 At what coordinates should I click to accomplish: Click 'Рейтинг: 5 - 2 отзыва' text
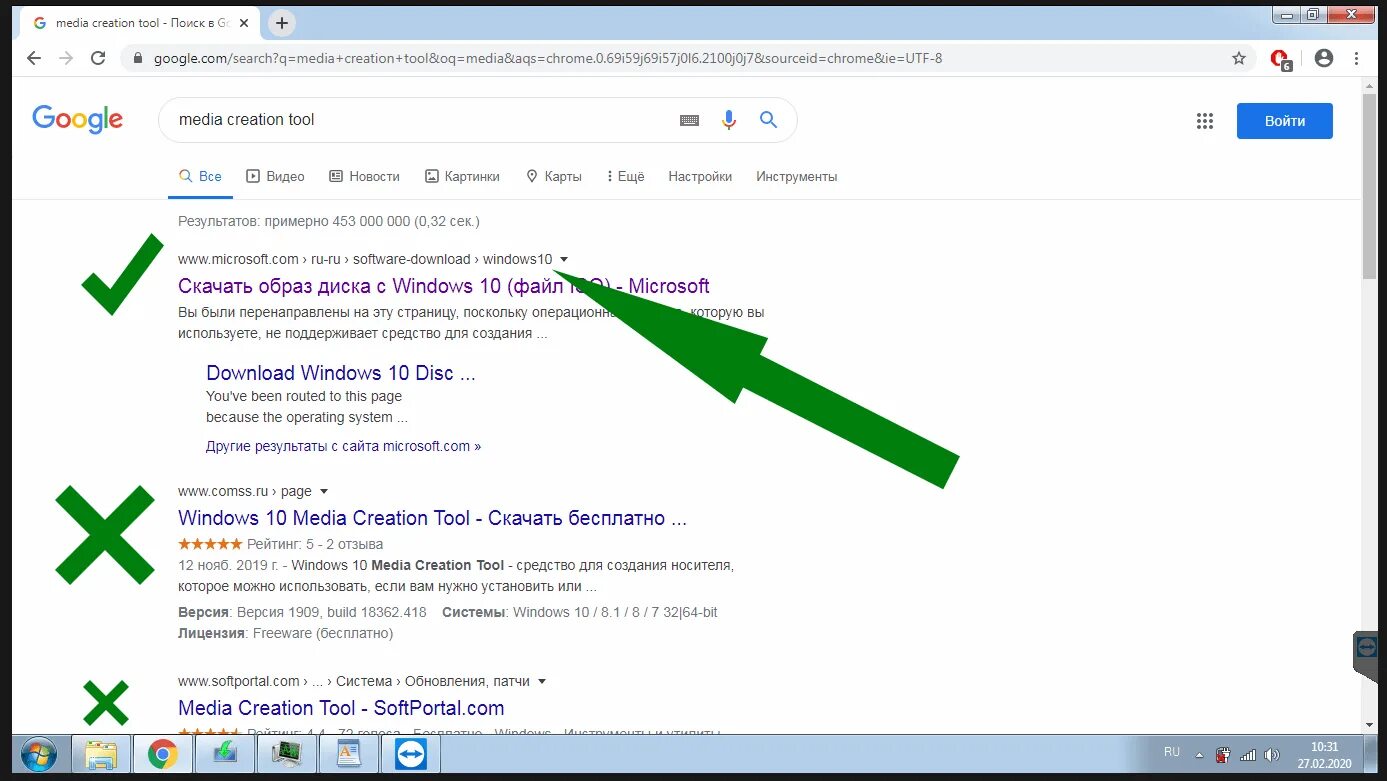coord(315,544)
